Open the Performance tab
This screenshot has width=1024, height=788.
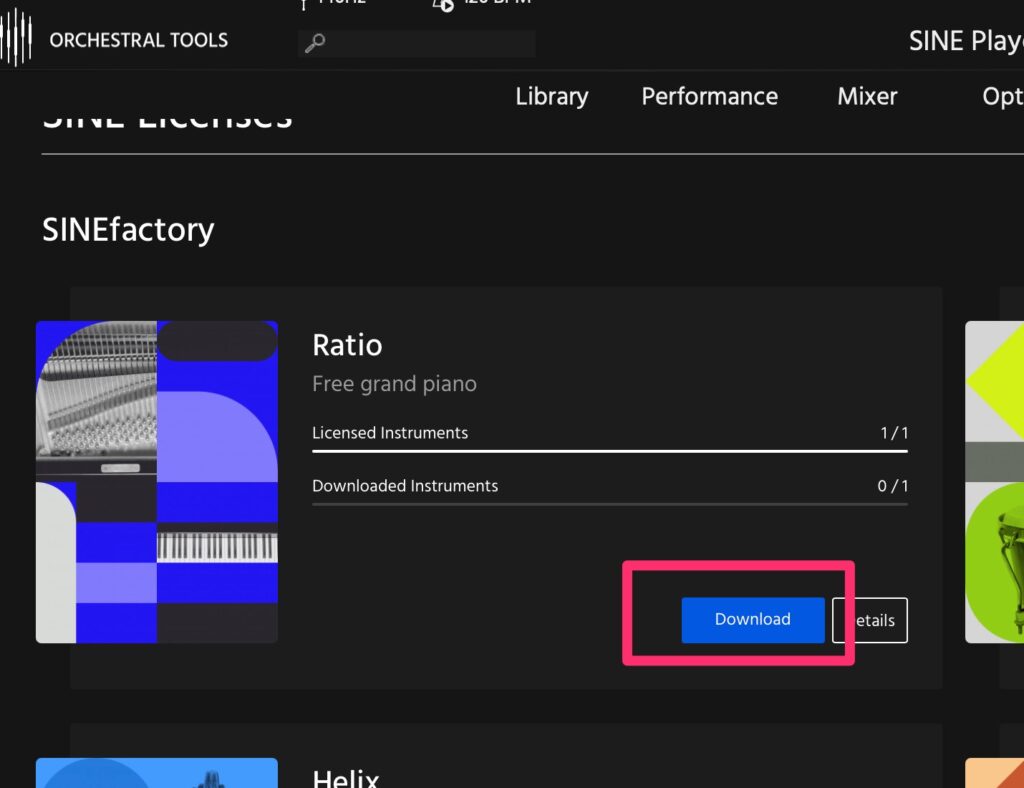(709, 97)
